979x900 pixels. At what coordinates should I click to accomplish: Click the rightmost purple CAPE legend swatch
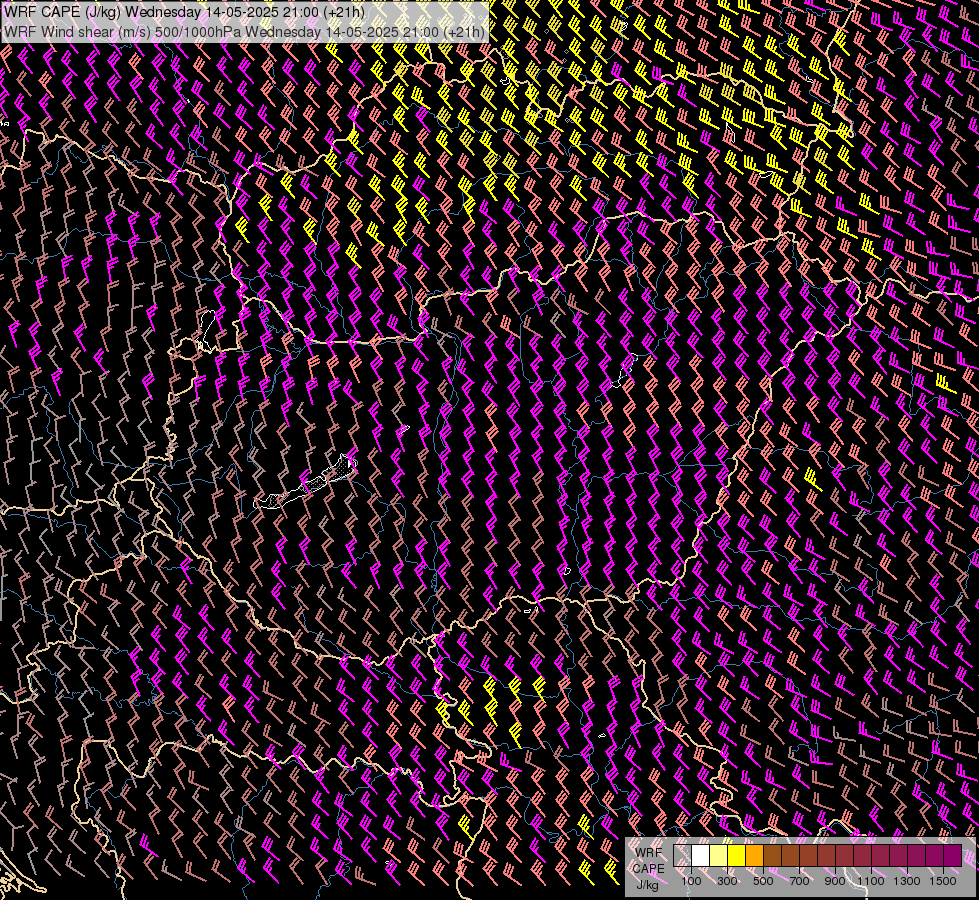(x=952, y=855)
